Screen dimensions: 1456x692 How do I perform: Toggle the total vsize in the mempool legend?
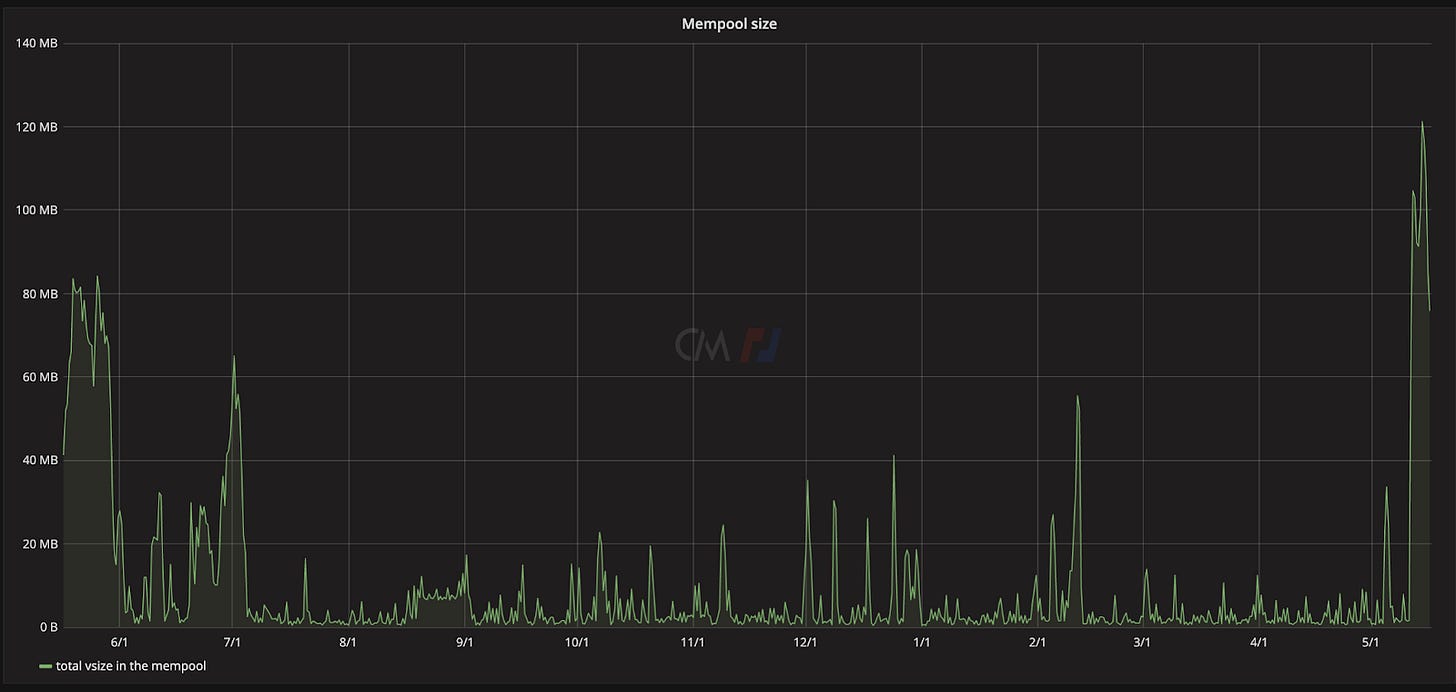click(131, 665)
